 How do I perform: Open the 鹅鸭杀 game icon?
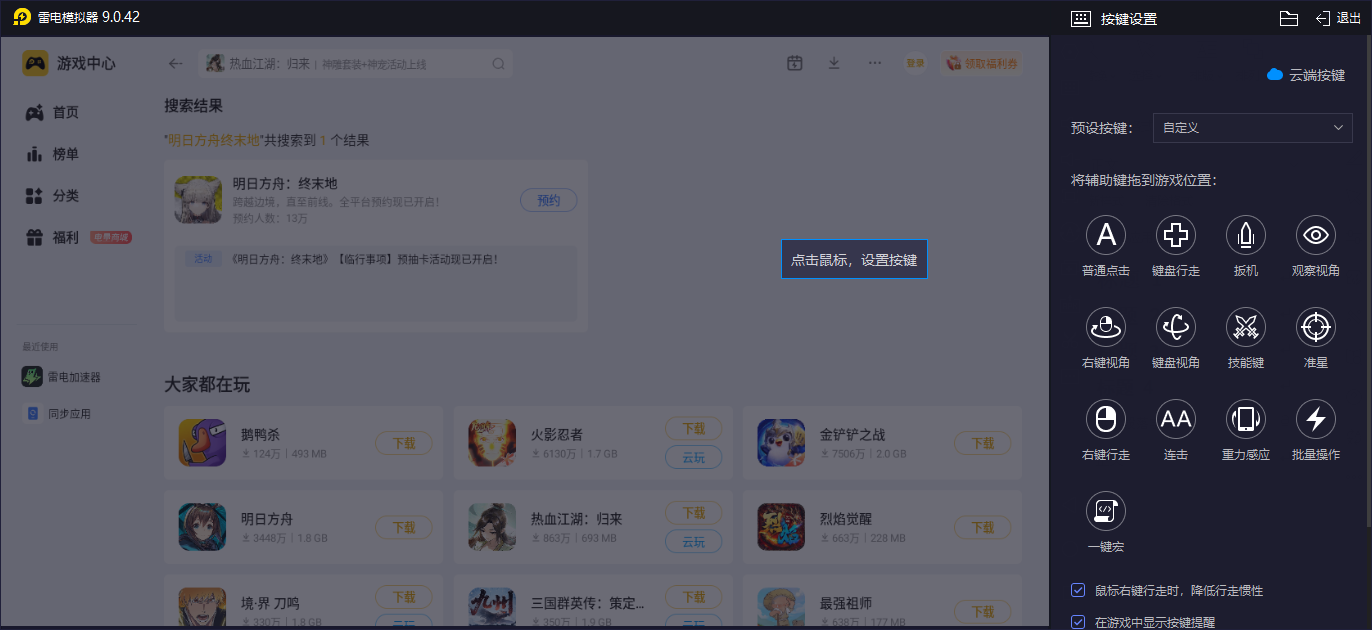coord(202,443)
